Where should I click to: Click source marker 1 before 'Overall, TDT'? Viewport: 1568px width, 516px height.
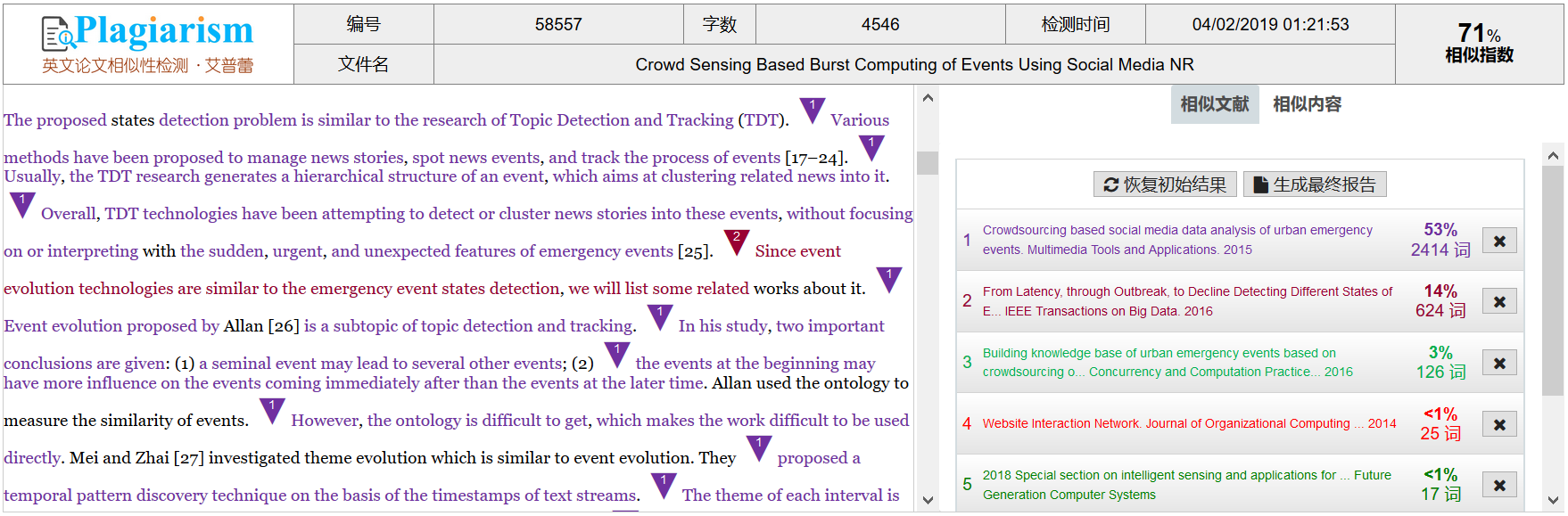pos(22,204)
